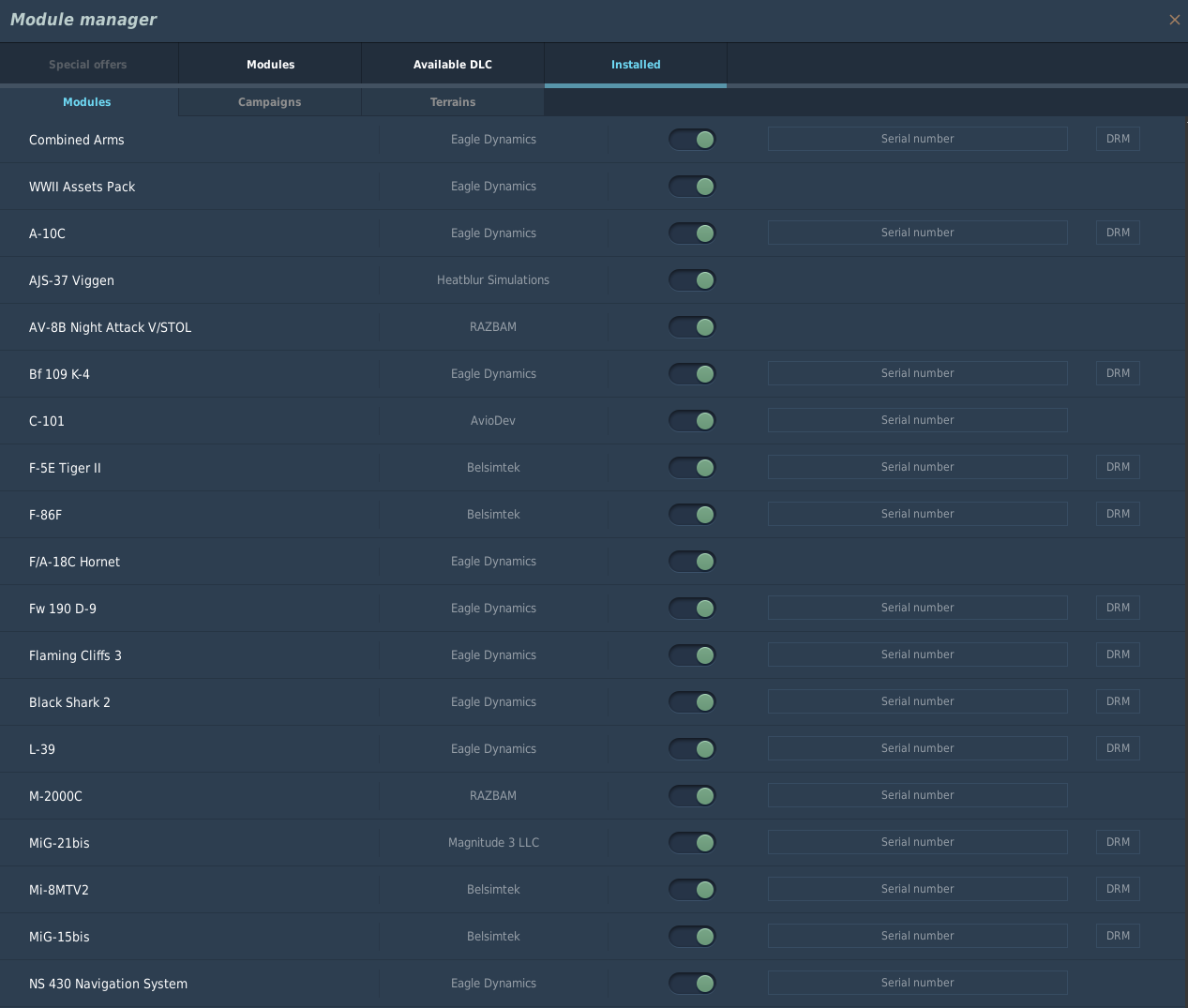This screenshot has width=1188, height=1008.
Task: Click the DRM button for Fw 190 D-9
Action: (1118, 608)
